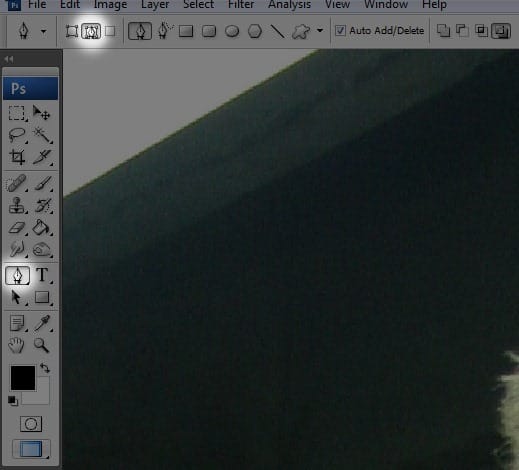The width and height of the screenshot is (519, 470).
Task: Click the black foreground color swatch
Action: coord(23,378)
